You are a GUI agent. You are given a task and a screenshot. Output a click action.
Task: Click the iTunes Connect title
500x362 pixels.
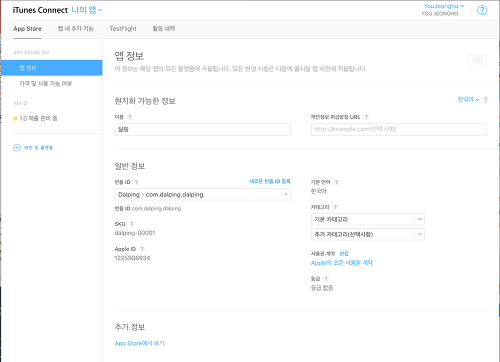tap(40, 10)
